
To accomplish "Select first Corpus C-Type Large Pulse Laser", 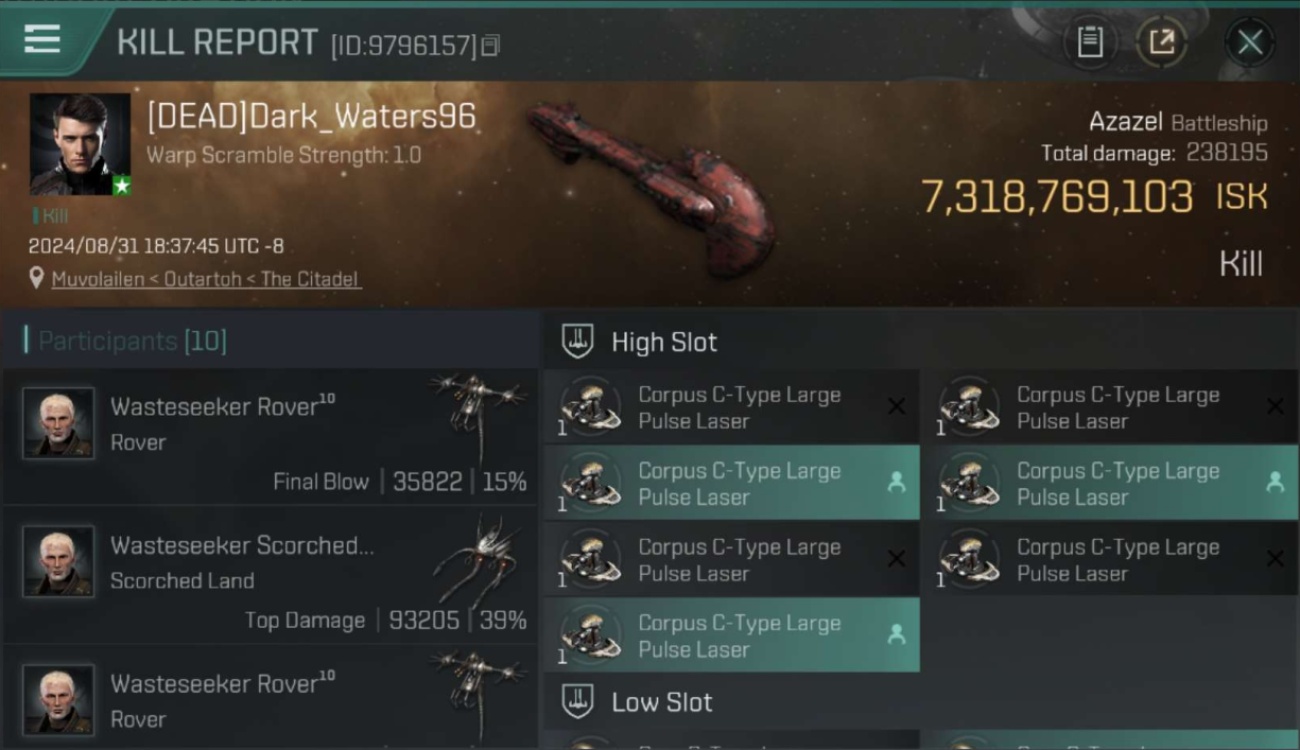I will [x=732, y=408].
